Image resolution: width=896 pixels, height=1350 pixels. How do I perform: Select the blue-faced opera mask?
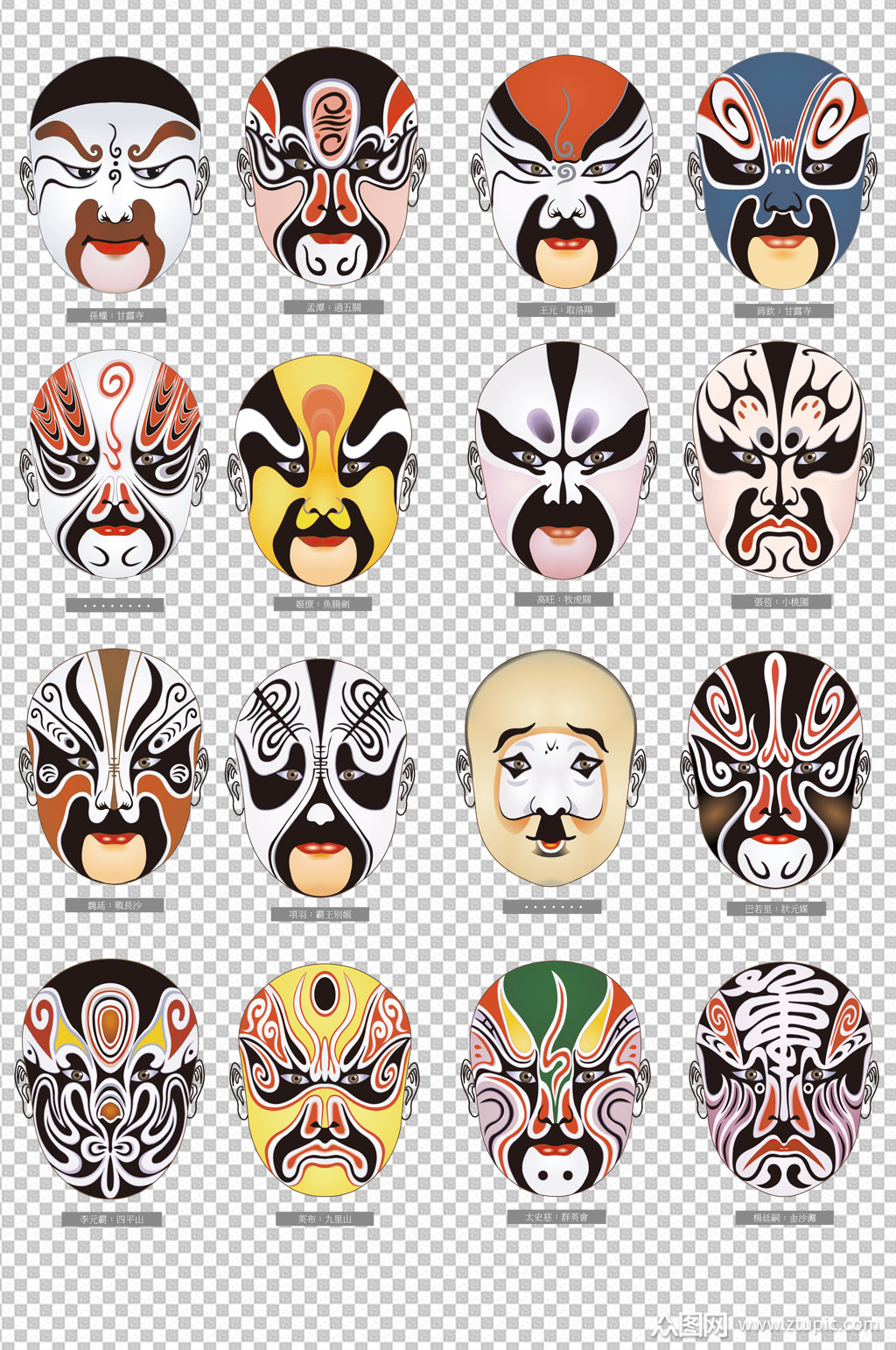783,171
